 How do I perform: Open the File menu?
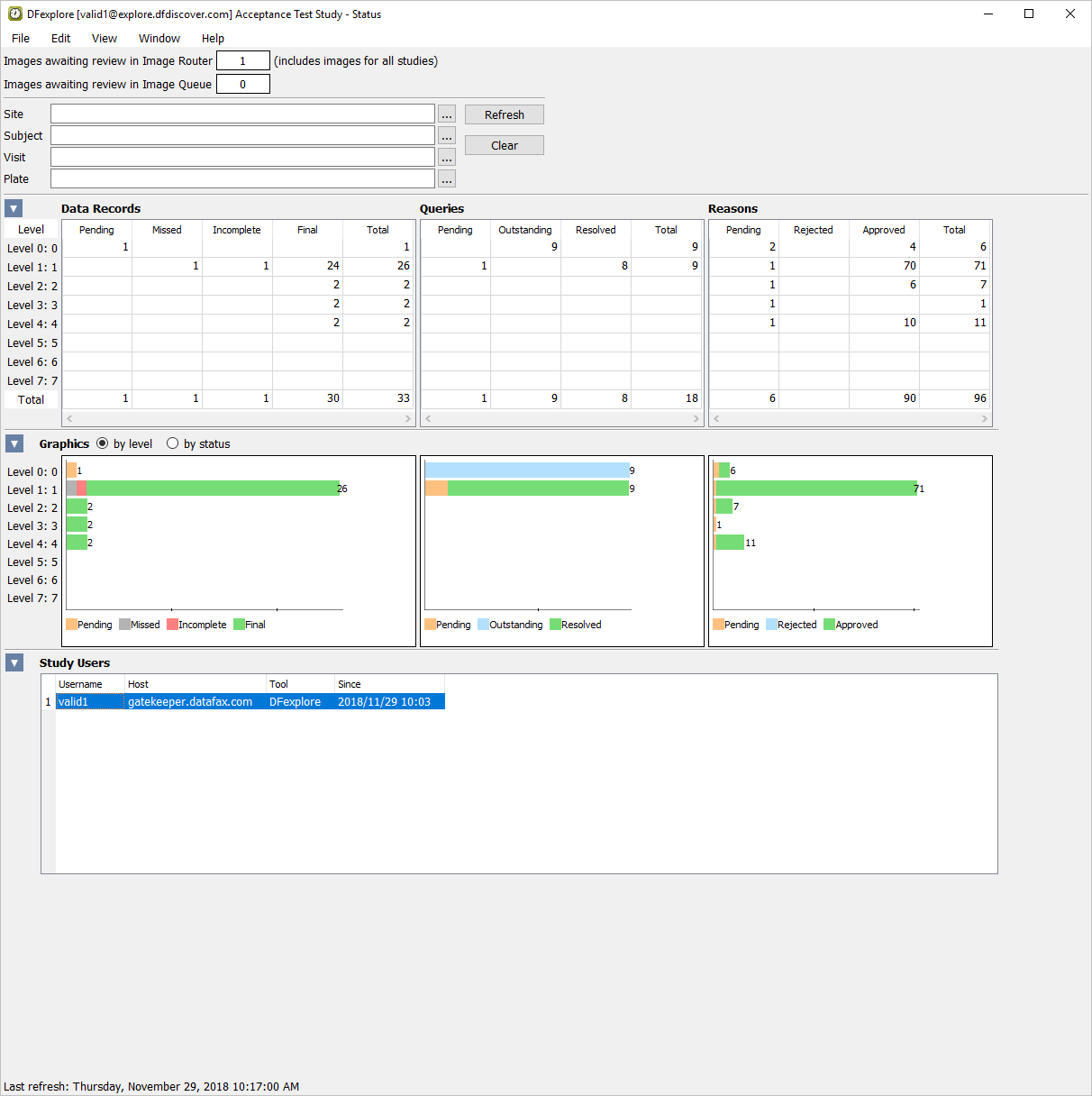[21, 38]
